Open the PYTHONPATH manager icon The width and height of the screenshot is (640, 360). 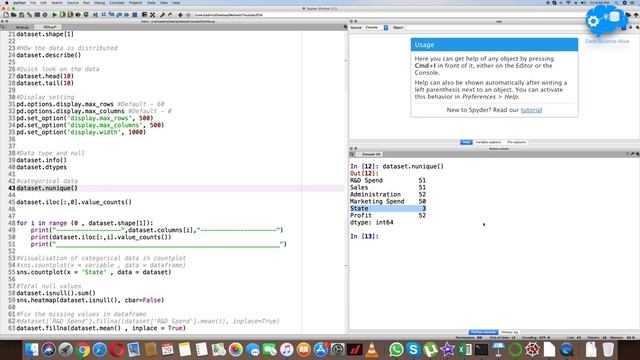coord(170,15)
